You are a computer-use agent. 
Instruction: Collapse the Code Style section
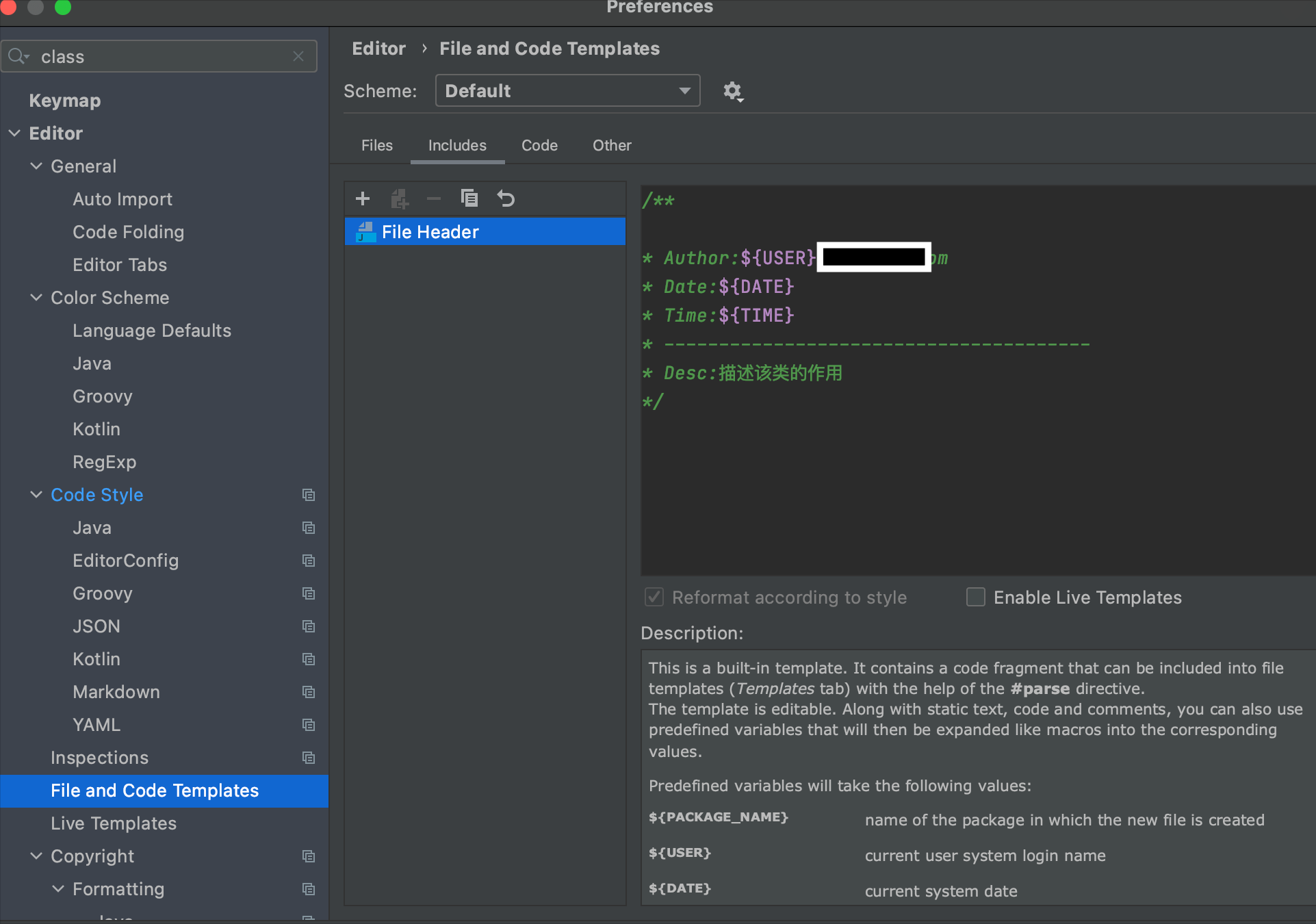(x=36, y=495)
